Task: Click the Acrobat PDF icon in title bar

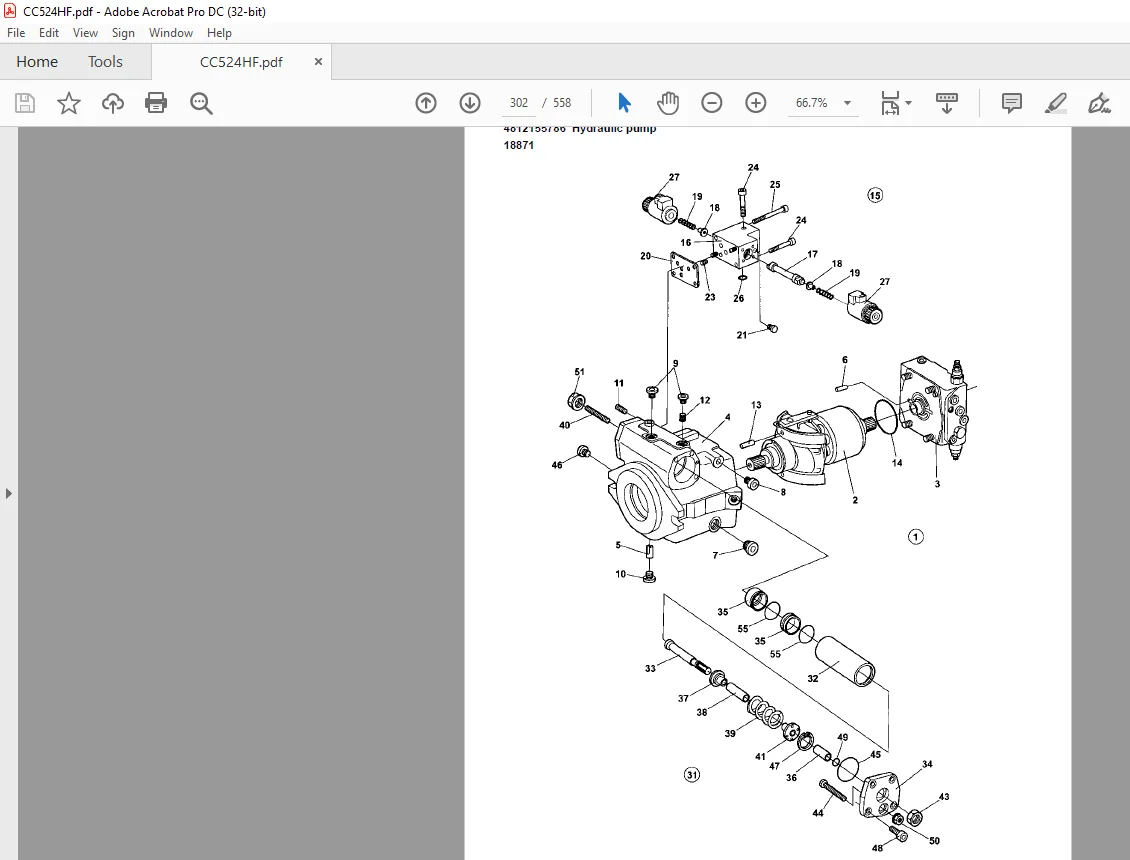Action: click(10, 12)
